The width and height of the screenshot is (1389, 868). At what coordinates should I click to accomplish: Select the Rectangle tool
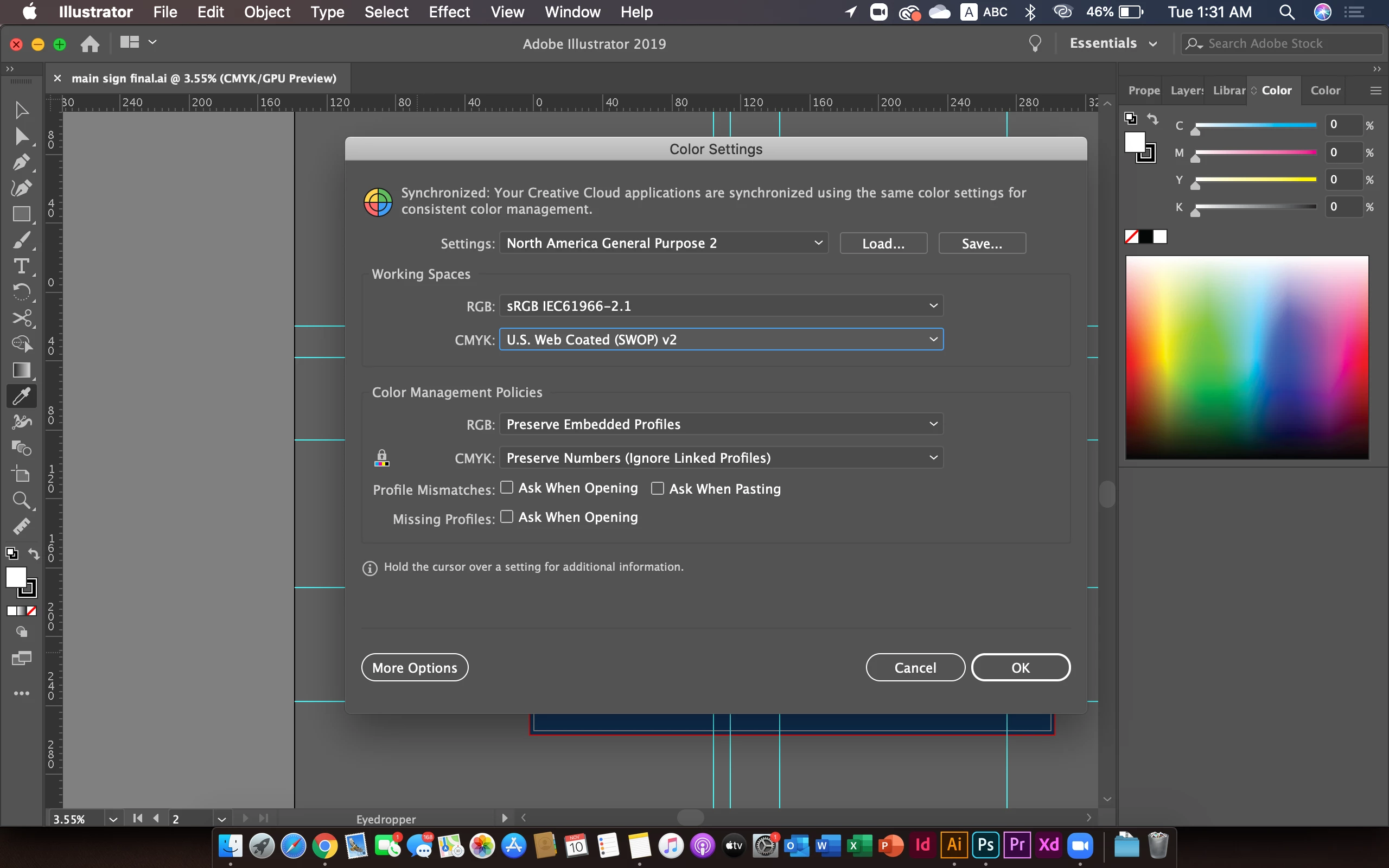[21, 214]
